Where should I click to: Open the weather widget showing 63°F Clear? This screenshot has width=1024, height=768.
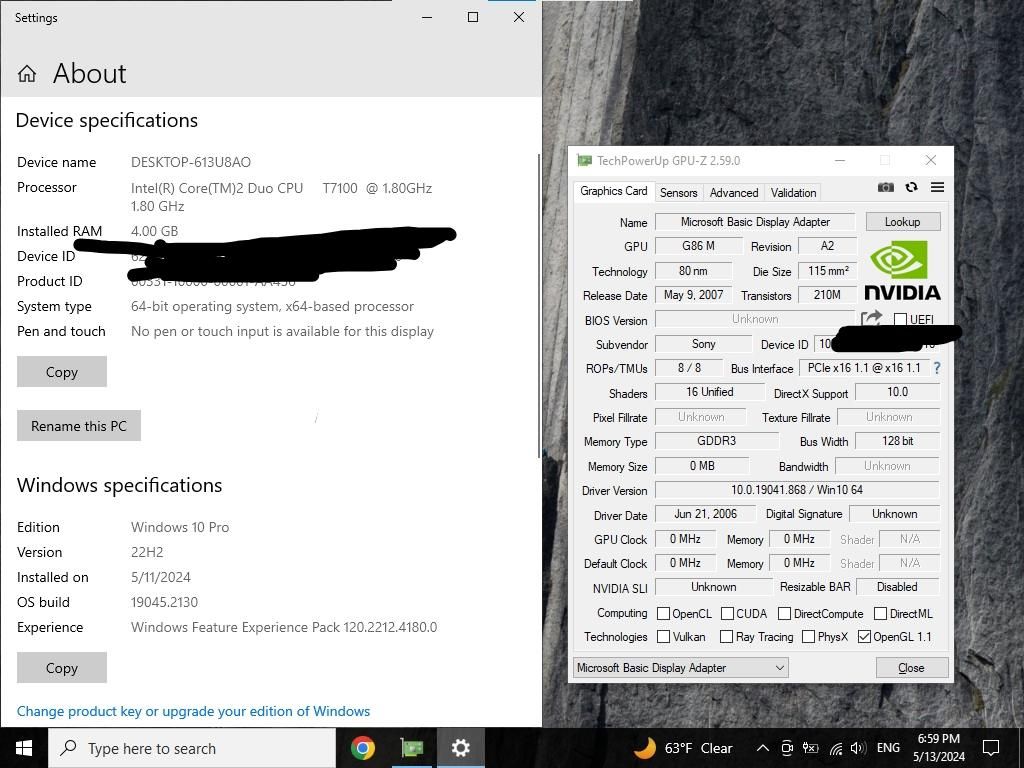click(x=683, y=748)
